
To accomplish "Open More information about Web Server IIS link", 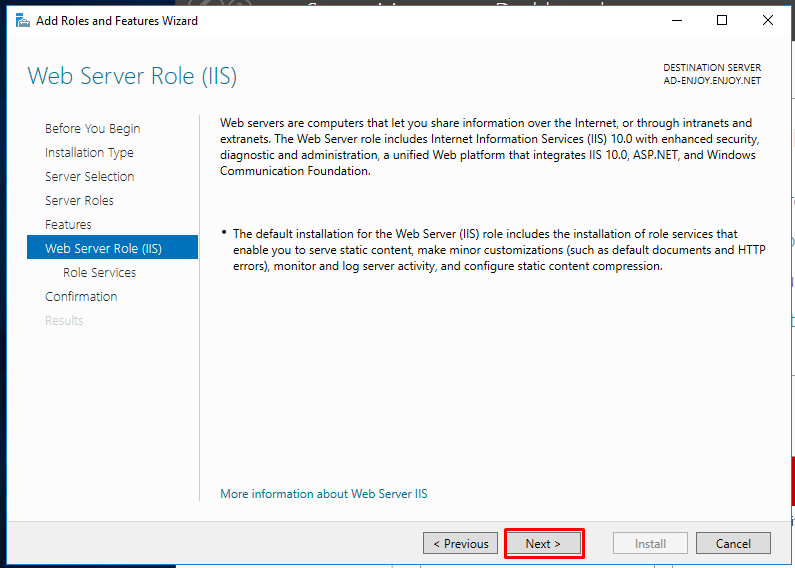I will [x=323, y=494].
